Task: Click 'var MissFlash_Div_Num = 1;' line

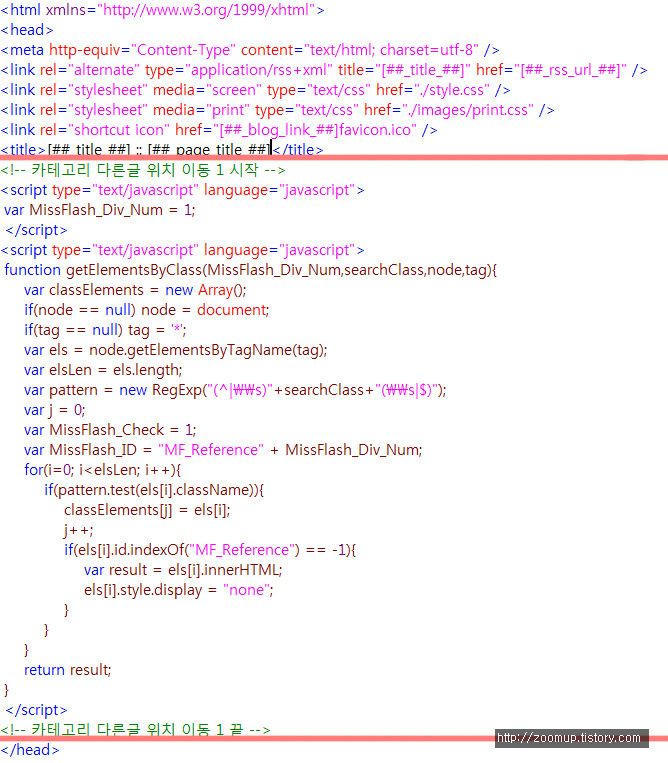Action: point(100,210)
